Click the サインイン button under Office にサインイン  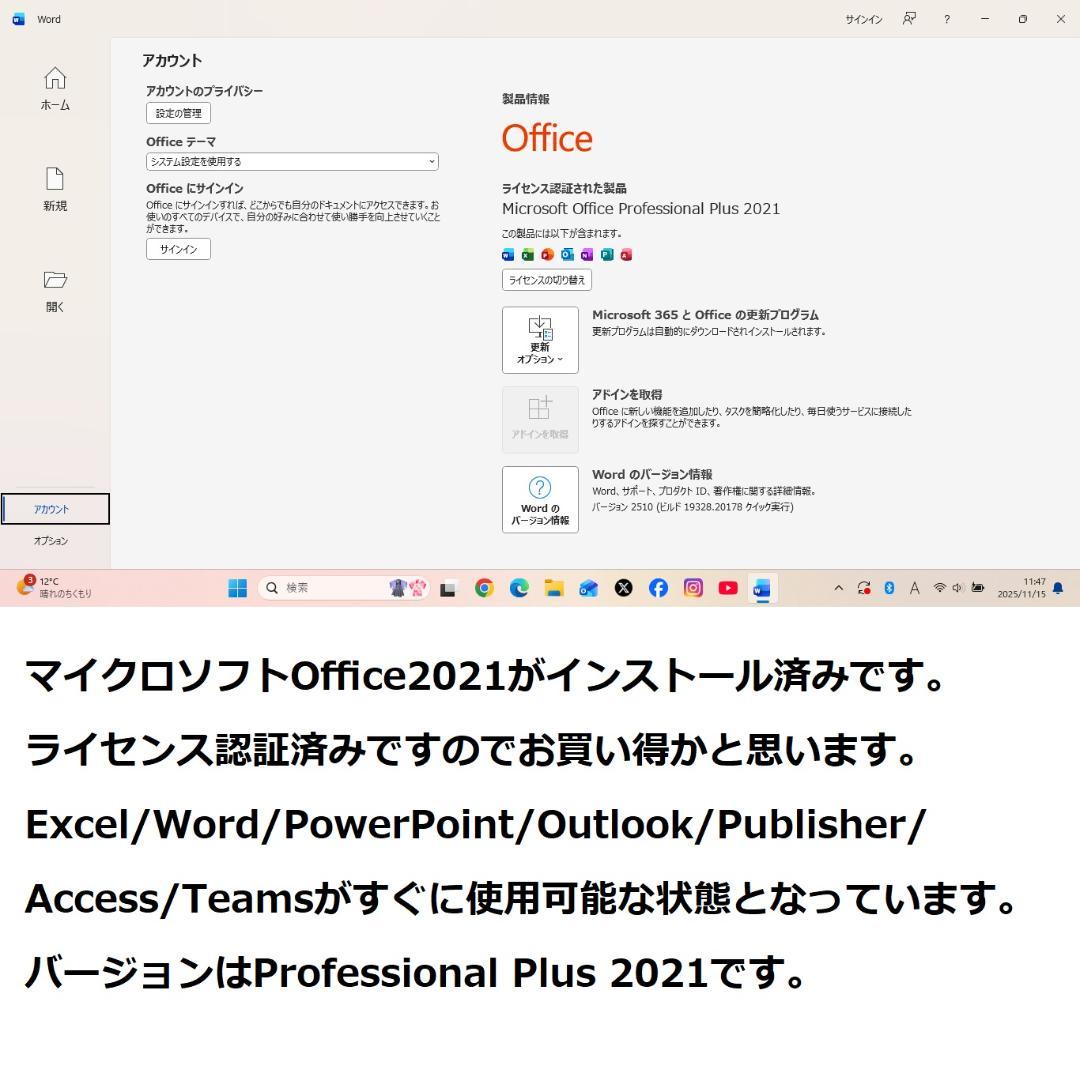[x=178, y=249]
